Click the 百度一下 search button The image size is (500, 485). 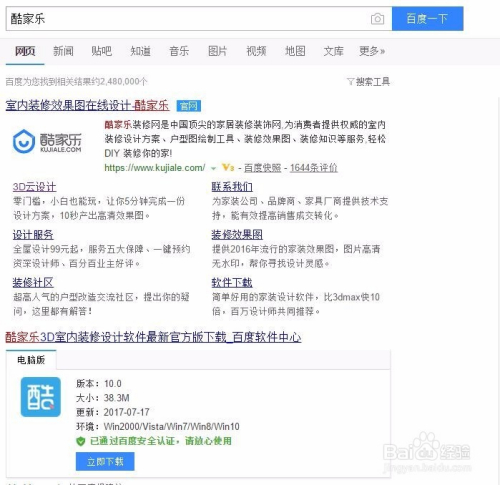click(x=427, y=19)
